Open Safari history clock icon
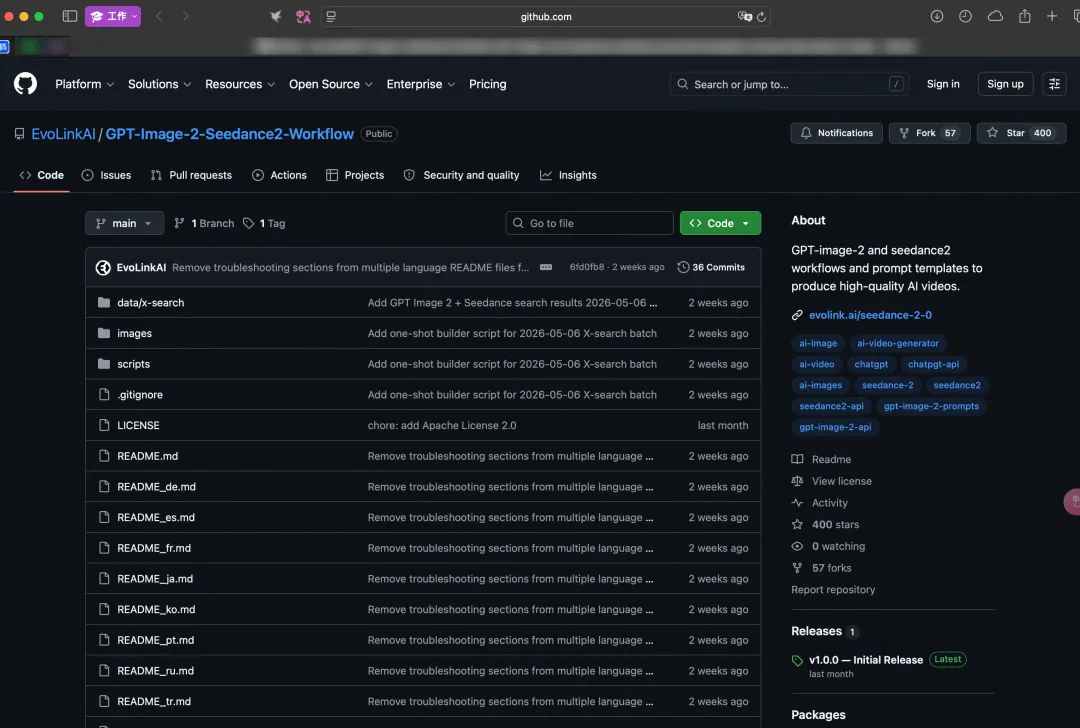The width and height of the screenshot is (1080, 728). (x=965, y=16)
